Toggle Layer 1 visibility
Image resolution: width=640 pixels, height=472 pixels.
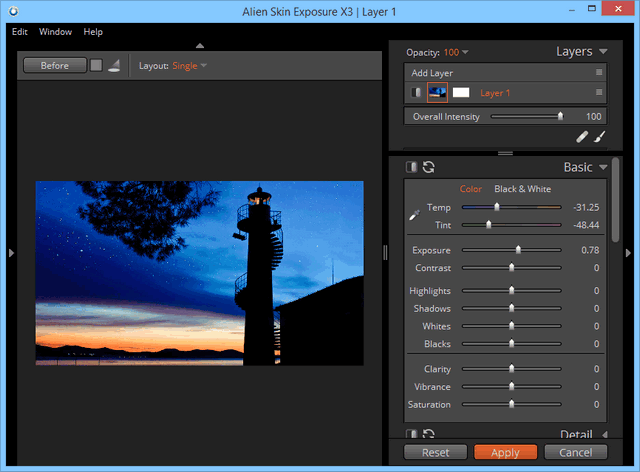415,93
